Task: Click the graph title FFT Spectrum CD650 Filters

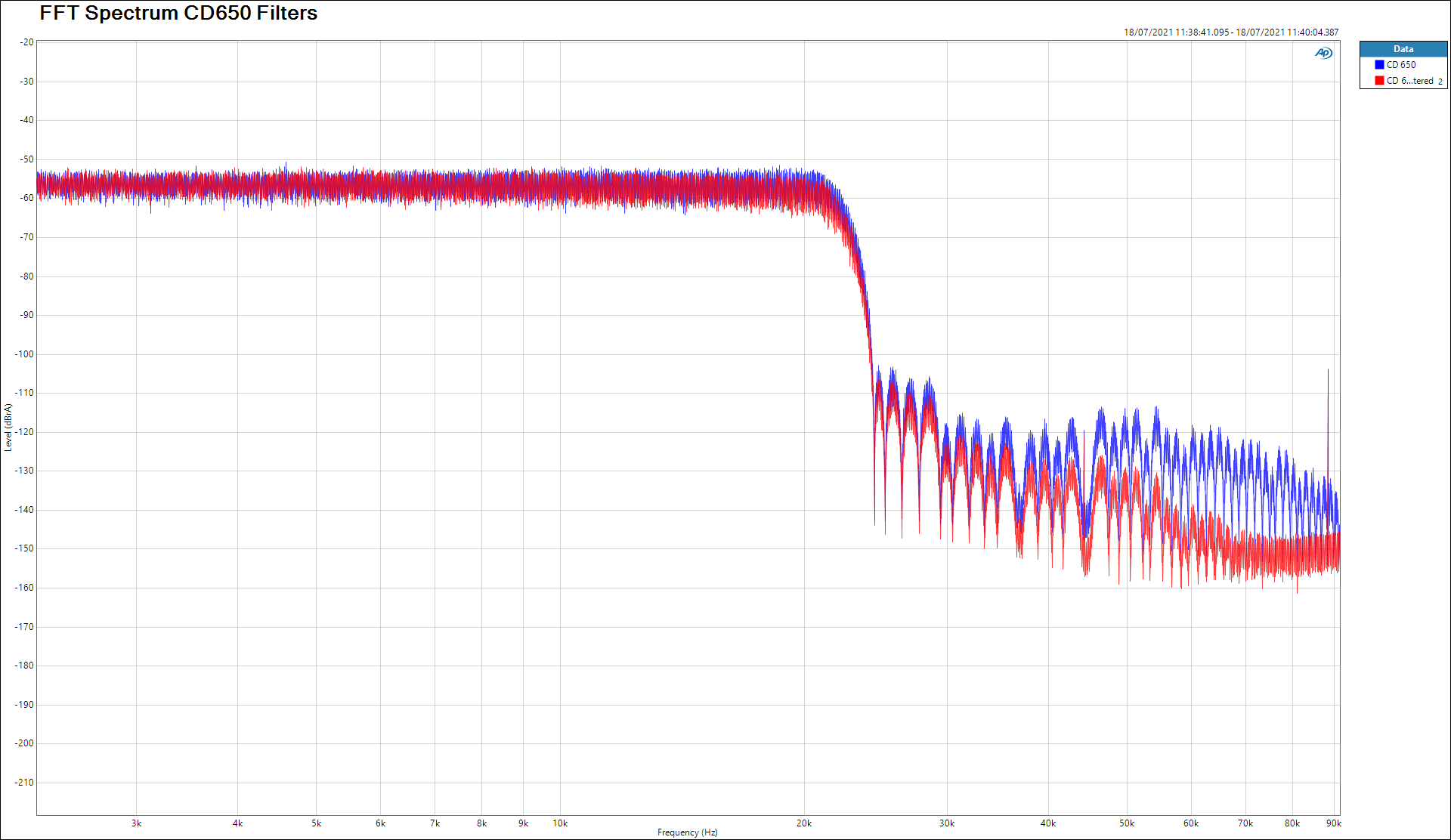Action: click(x=178, y=13)
